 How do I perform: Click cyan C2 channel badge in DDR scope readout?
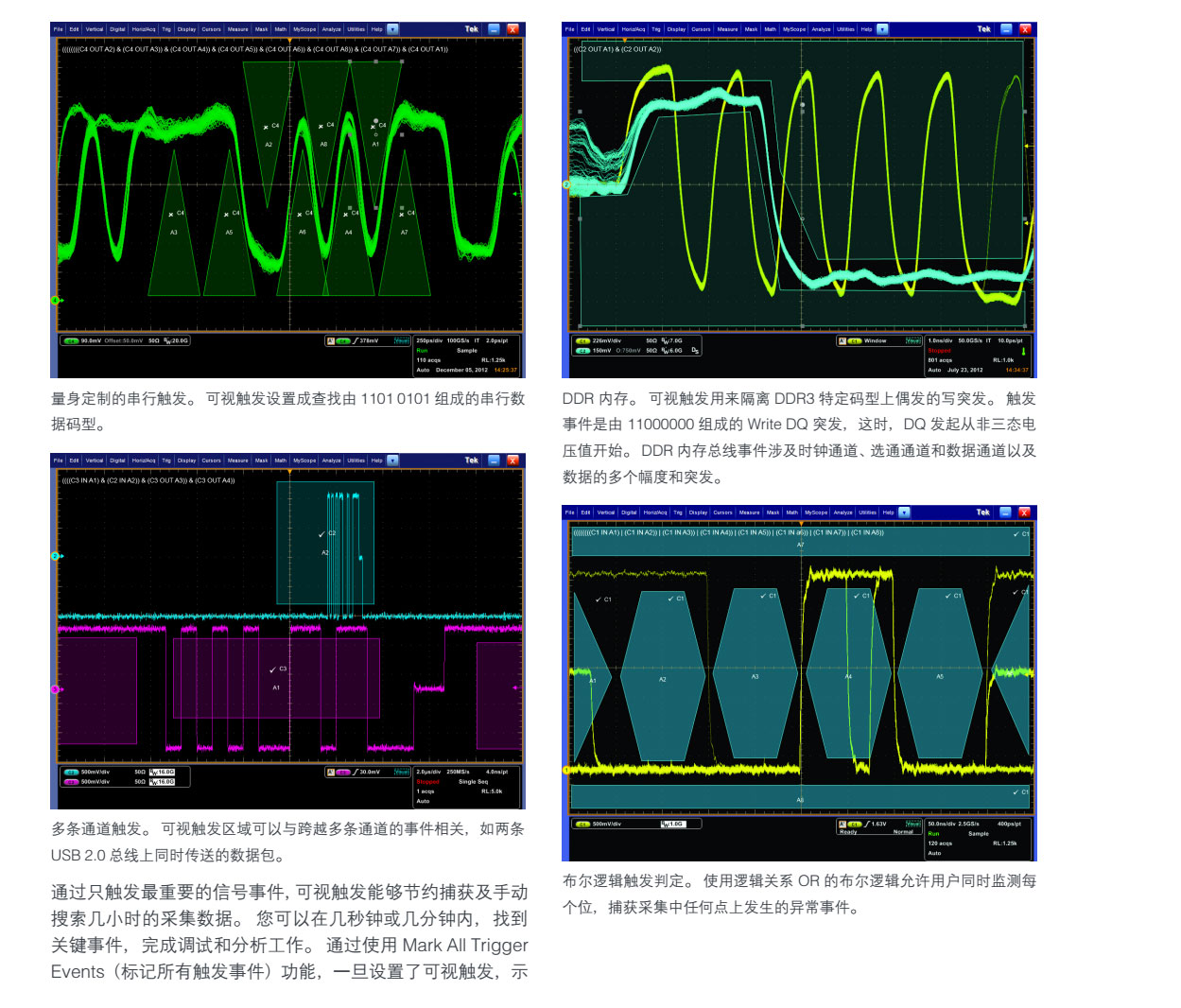tap(582, 351)
